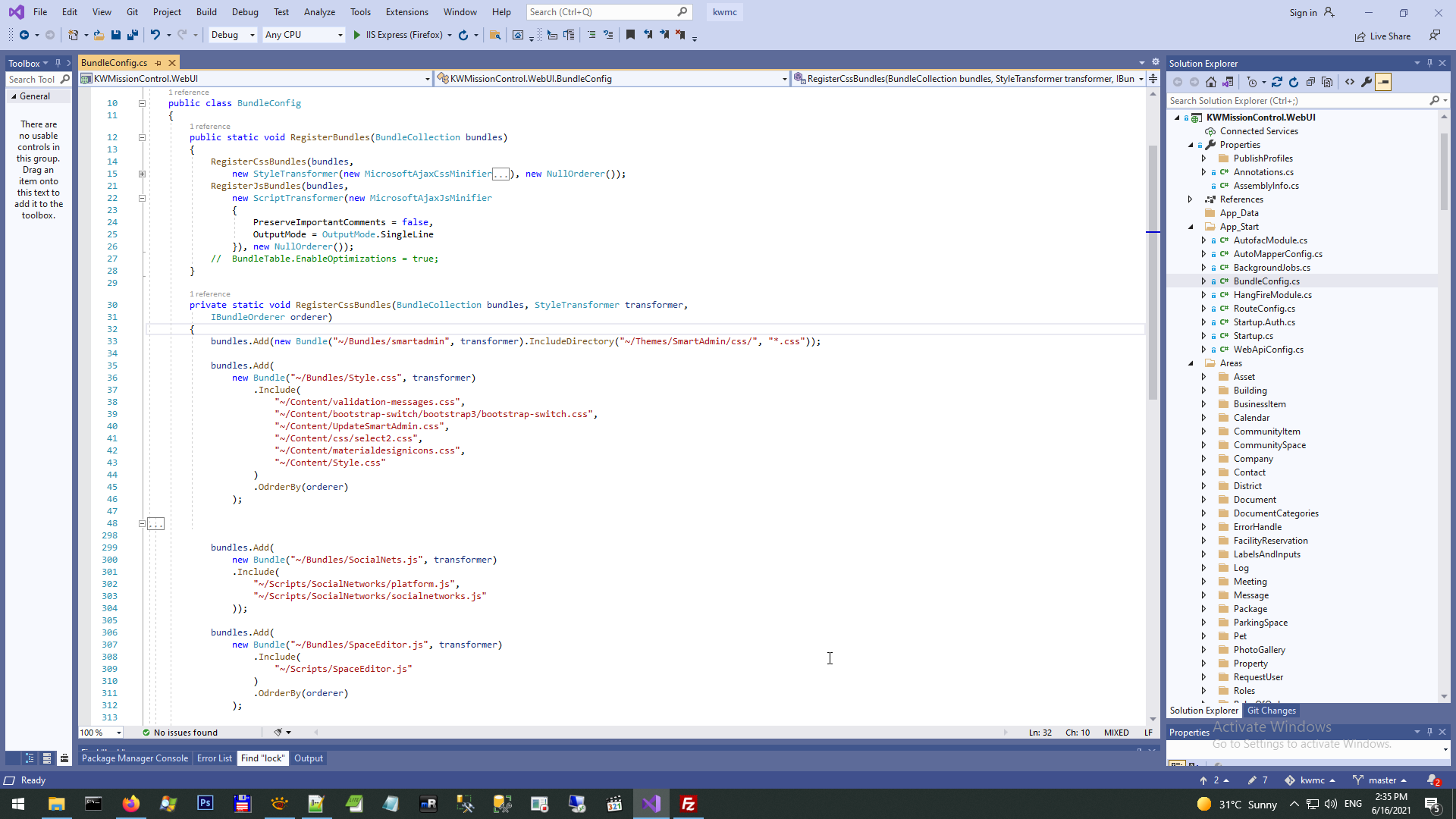Open Properties wrench in Solution Explorer

tap(1367, 82)
